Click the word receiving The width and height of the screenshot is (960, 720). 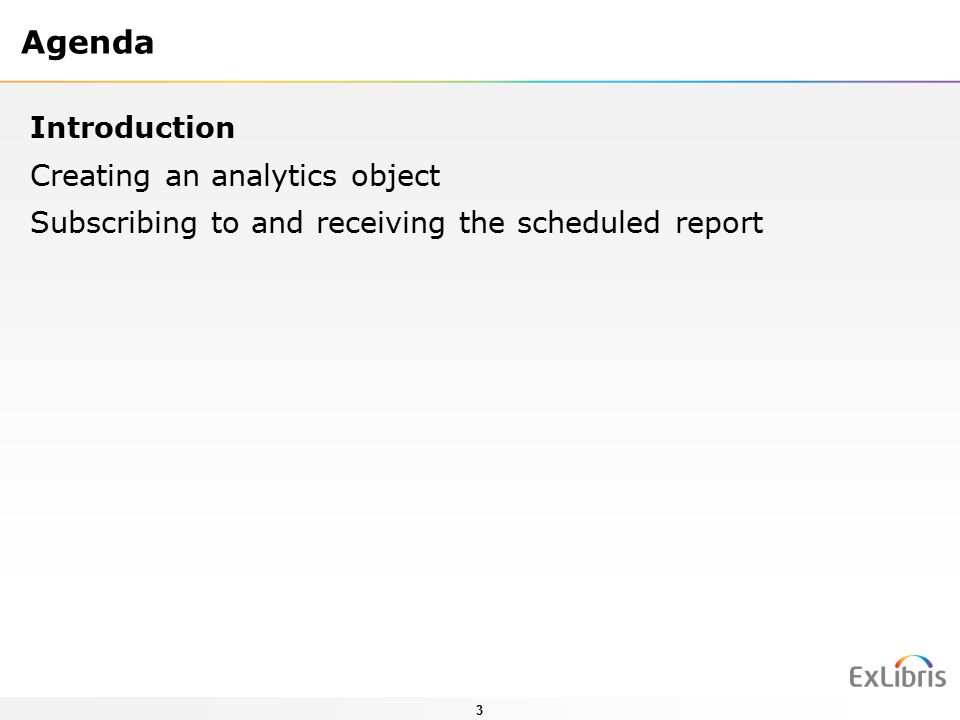click(380, 223)
